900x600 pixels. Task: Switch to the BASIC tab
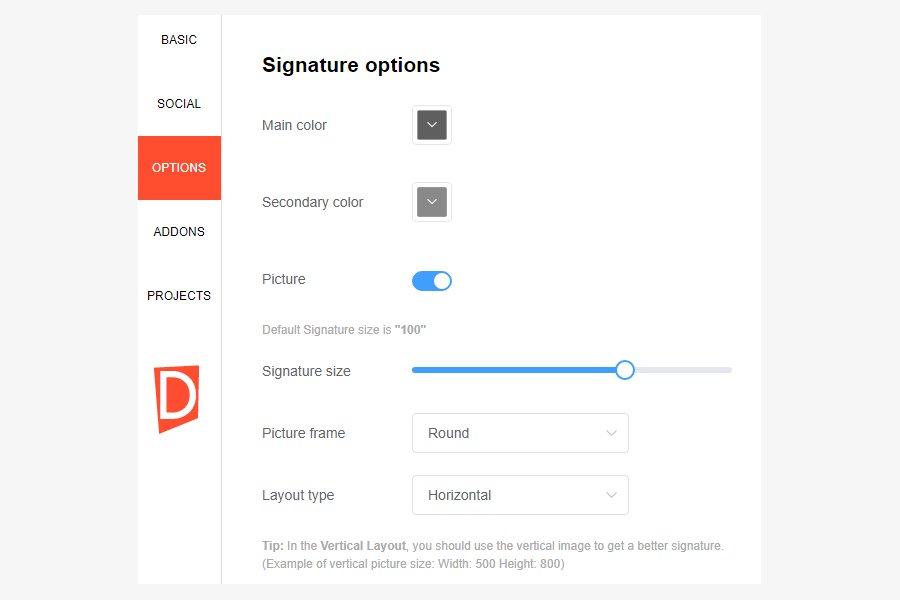coord(178,40)
